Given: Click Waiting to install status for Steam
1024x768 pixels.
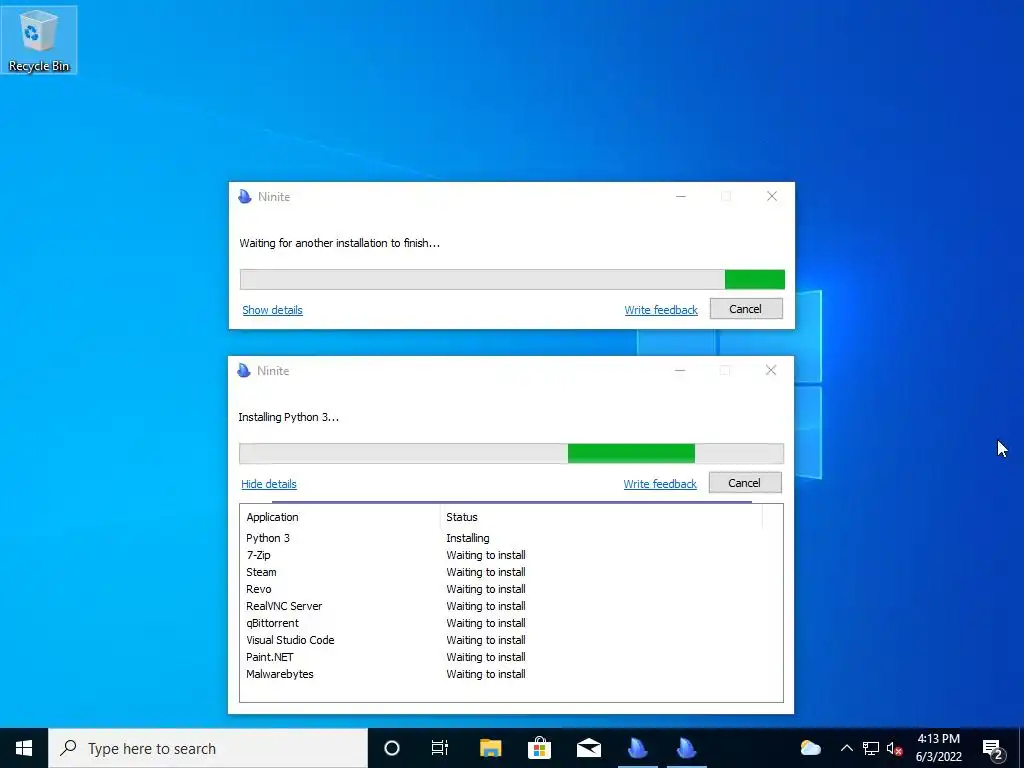Looking at the screenshot, I should pos(486,572).
